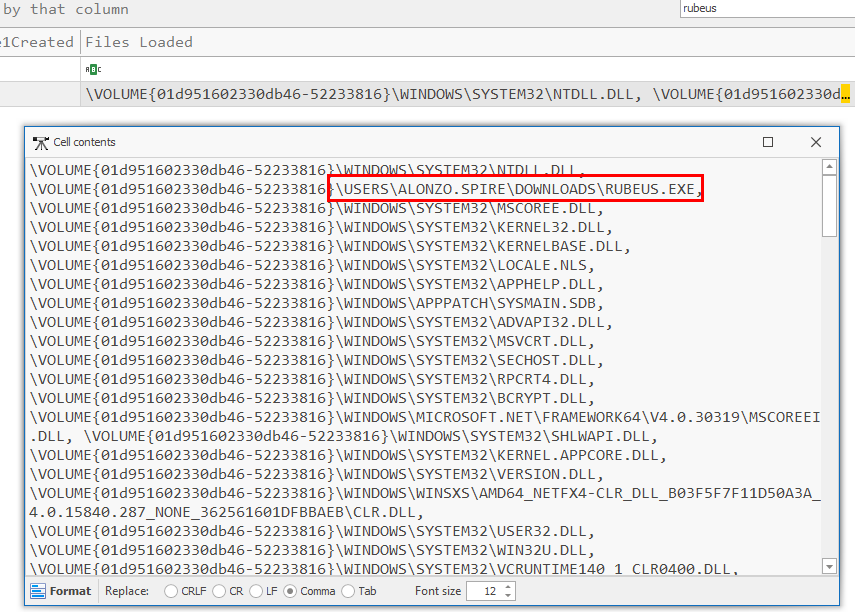The height and width of the screenshot is (612, 855).
Task: Click the WIN32U.DLL line
Action: [x=312, y=550]
